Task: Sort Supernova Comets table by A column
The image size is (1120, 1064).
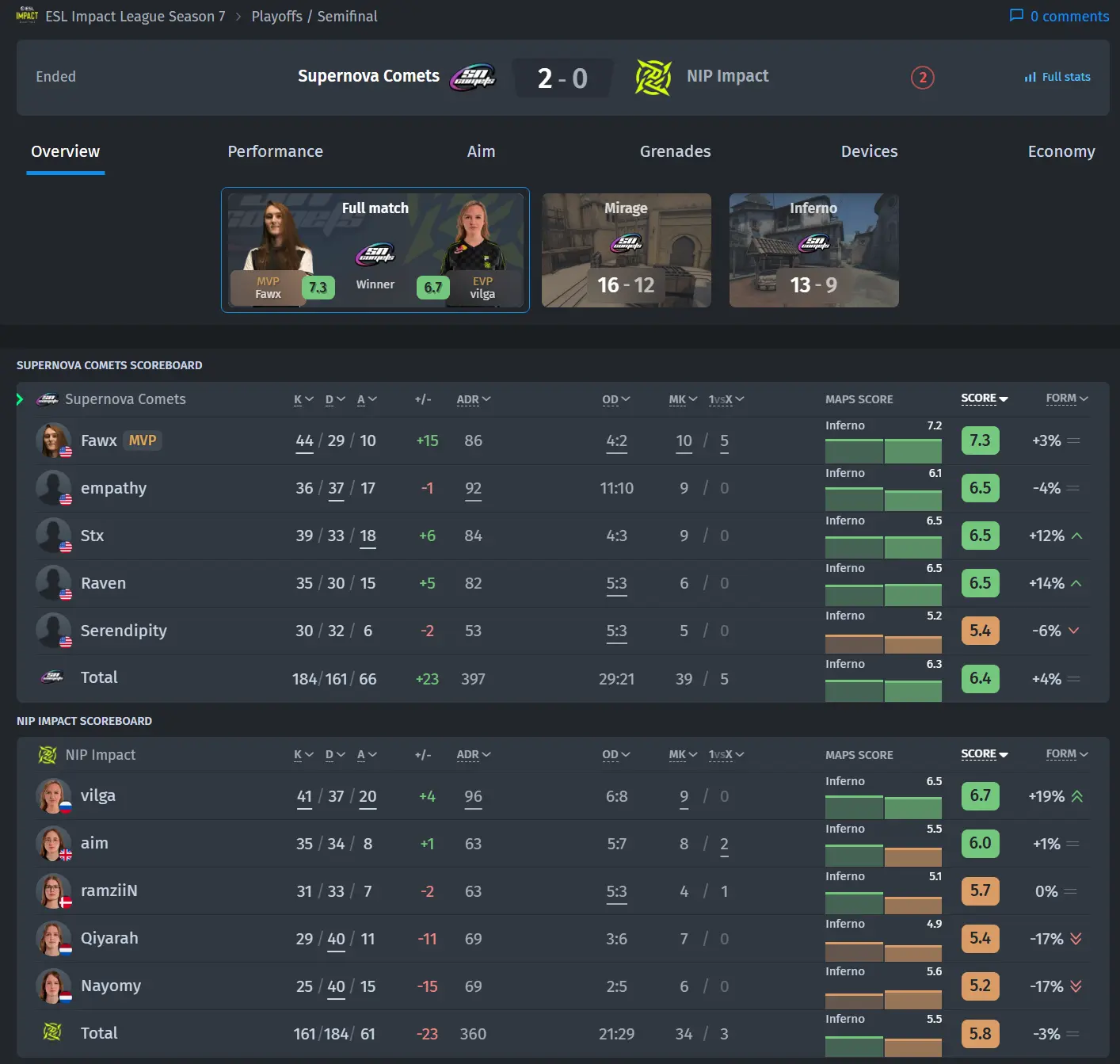Action: tap(367, 399)
